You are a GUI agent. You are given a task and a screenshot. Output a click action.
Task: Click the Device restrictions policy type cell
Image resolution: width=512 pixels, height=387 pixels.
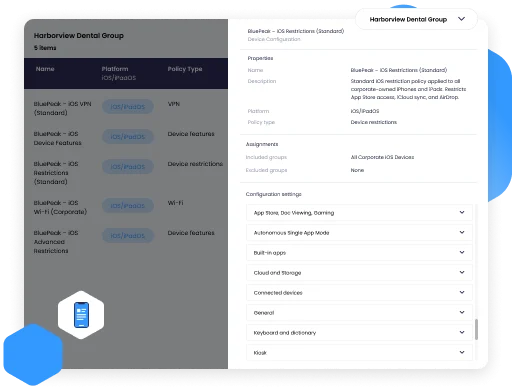click(195, 164)
